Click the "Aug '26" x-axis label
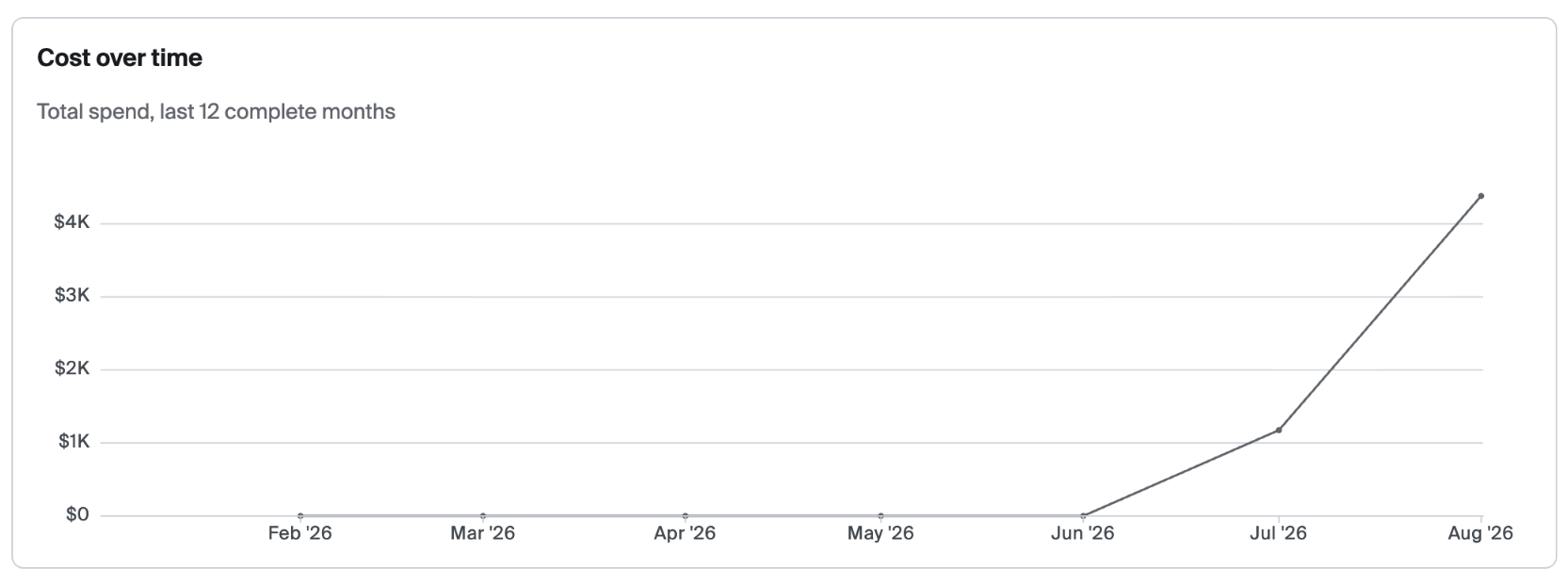This screenshot has width=1568, height=586. (1479, 533)
